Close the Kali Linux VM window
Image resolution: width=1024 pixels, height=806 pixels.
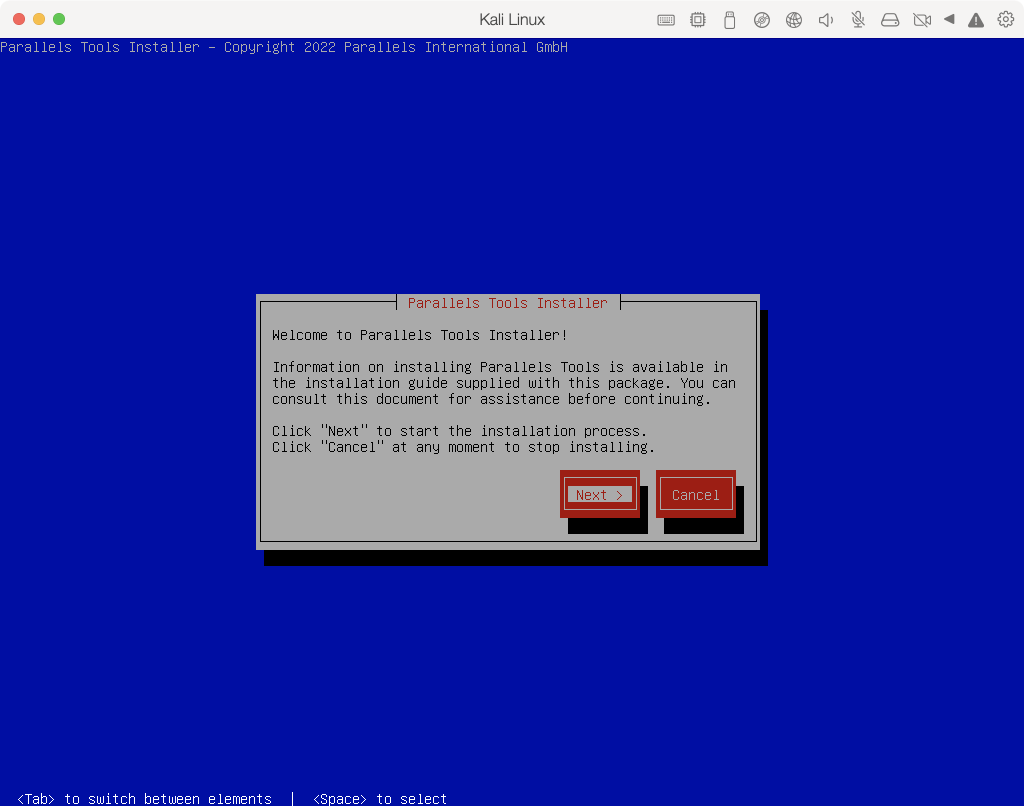click(19, 19)
